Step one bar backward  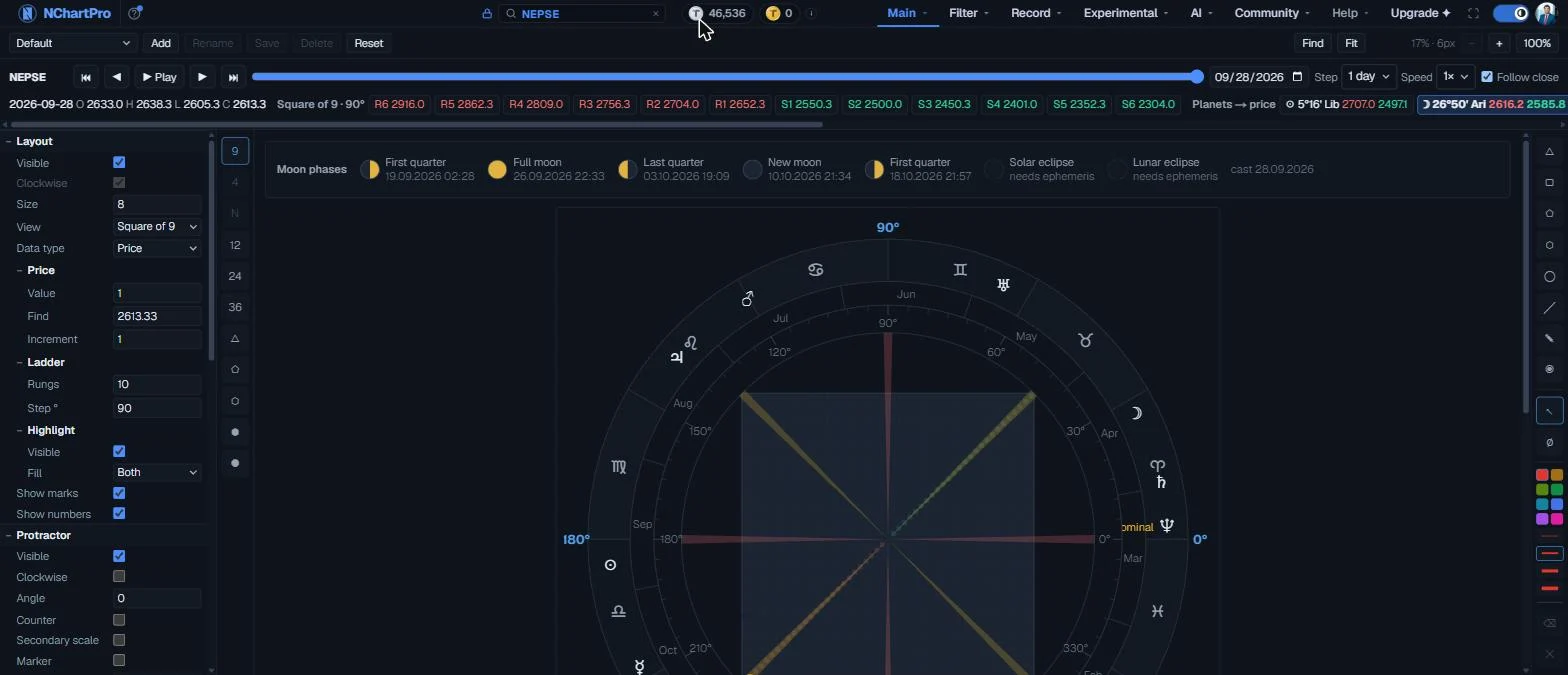point(117,77)
